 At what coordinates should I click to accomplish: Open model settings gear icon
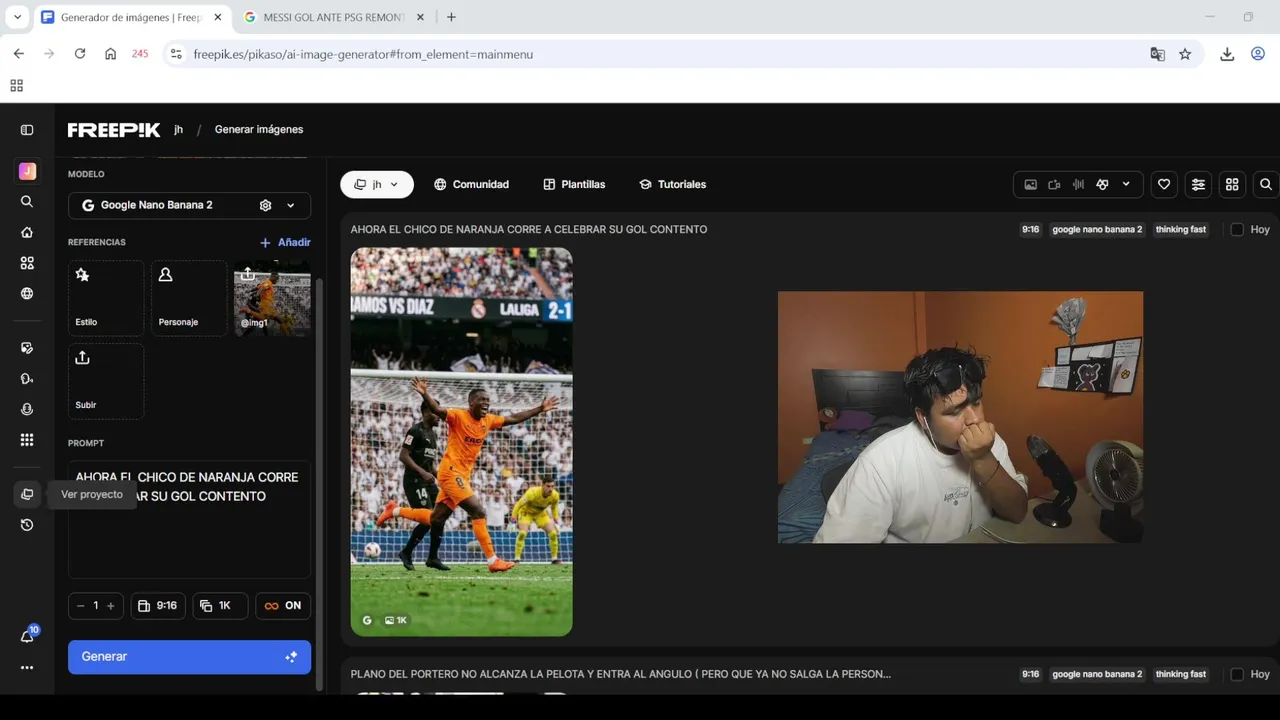tap(265, 205)
